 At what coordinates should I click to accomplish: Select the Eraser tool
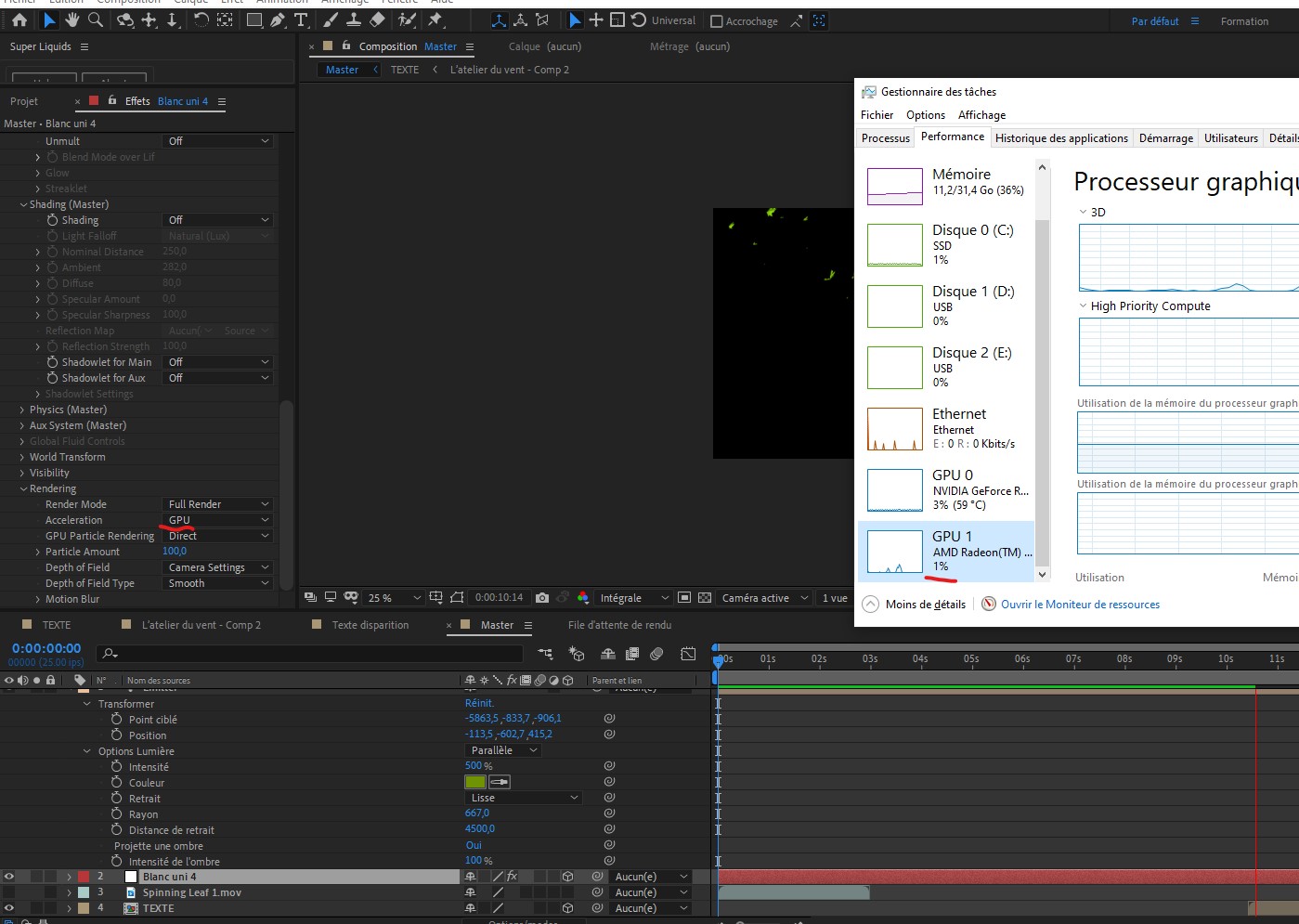click(377, 20)
